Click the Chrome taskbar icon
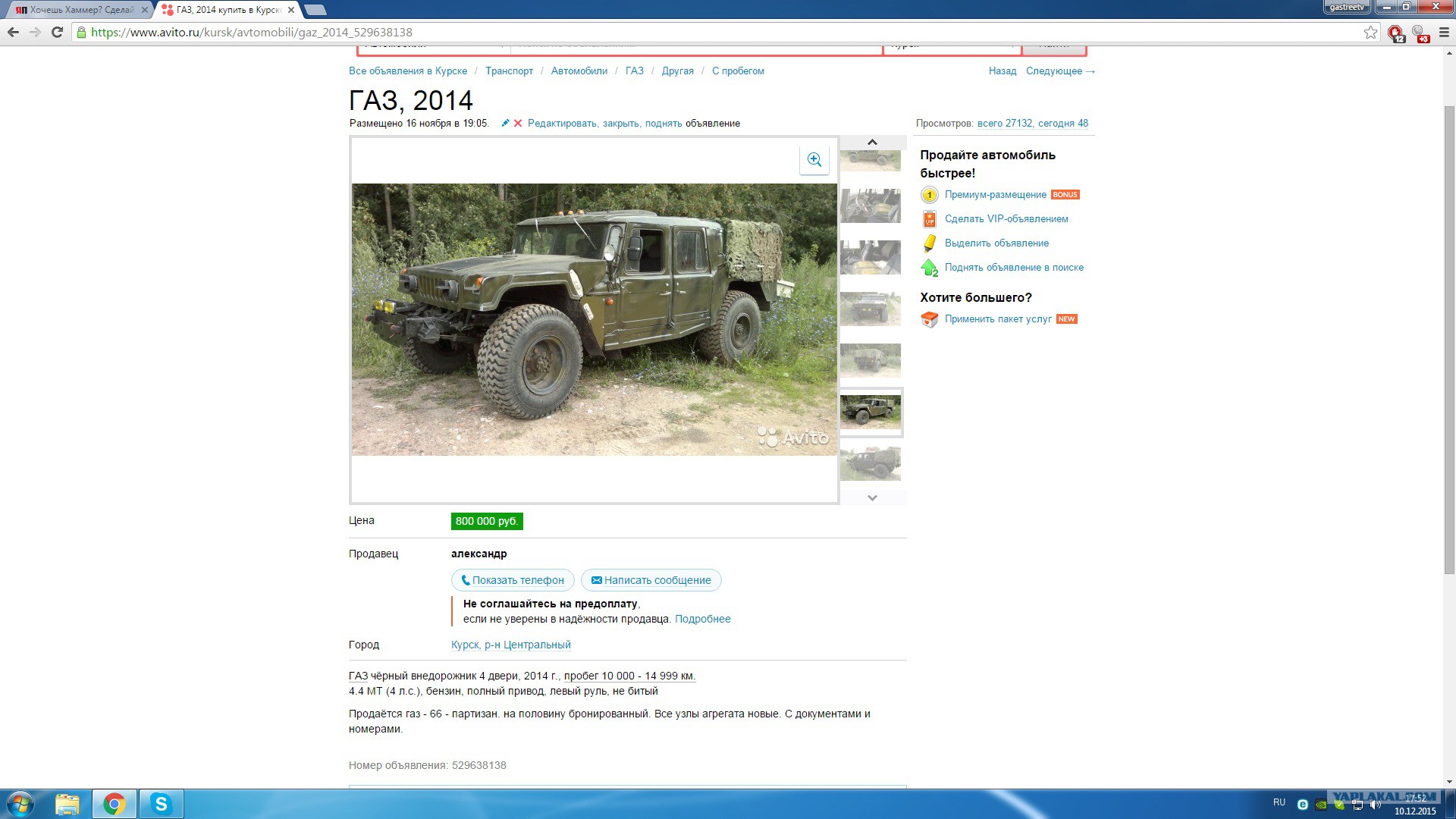The width and height of the screenshot is (1456, 819). 115,804
